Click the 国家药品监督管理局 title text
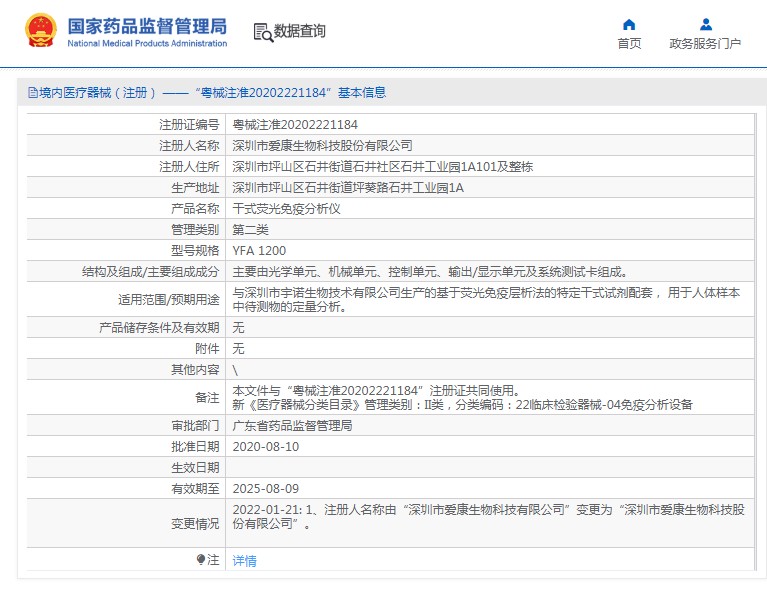Image resolution: width=767 pixels, height=590 pixels. tap(147, 25)
